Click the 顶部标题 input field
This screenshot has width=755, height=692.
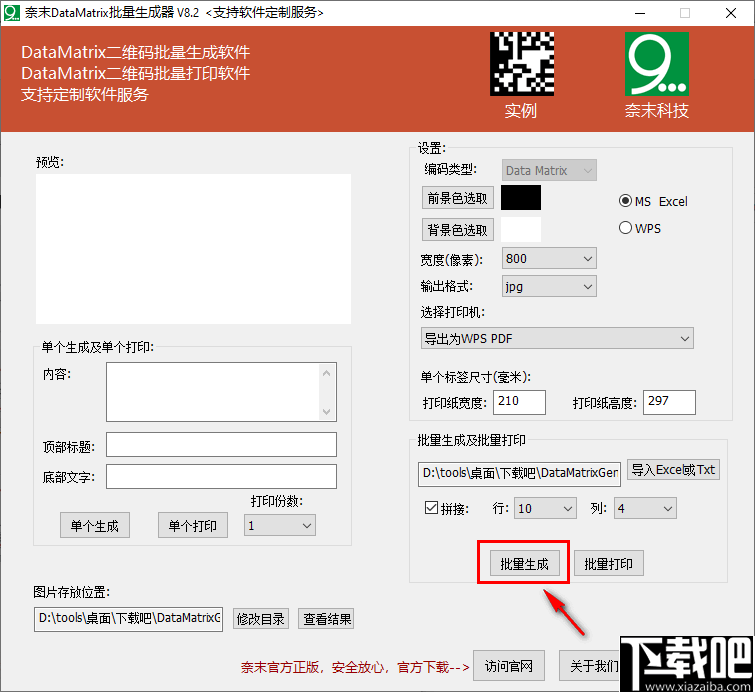pos(221,444)
